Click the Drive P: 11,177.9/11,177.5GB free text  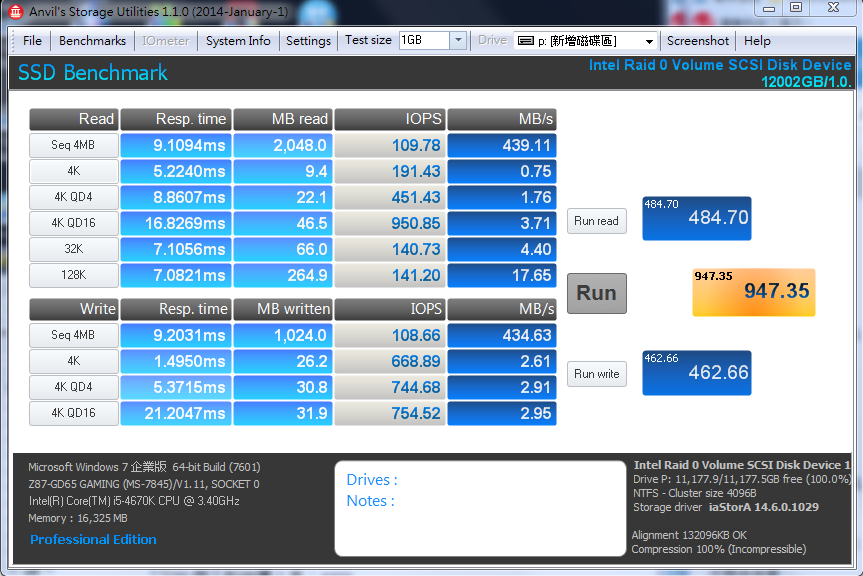(x=742, y=479)
